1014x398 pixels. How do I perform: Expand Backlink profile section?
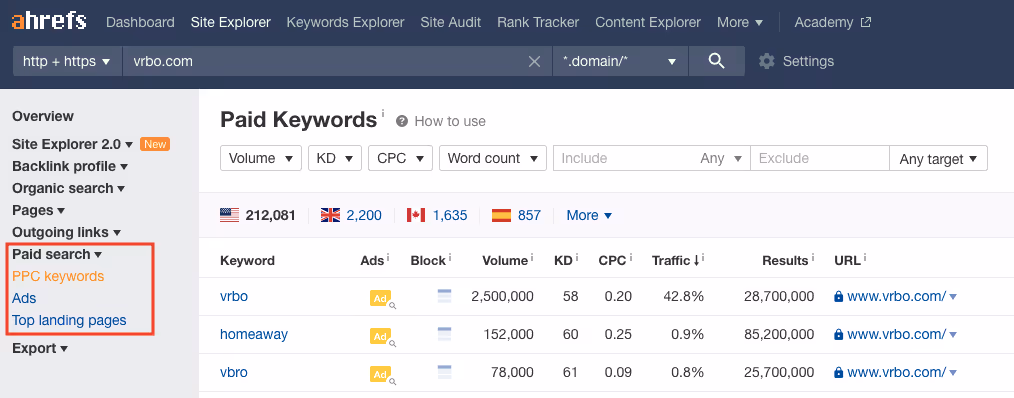point(70,166)
